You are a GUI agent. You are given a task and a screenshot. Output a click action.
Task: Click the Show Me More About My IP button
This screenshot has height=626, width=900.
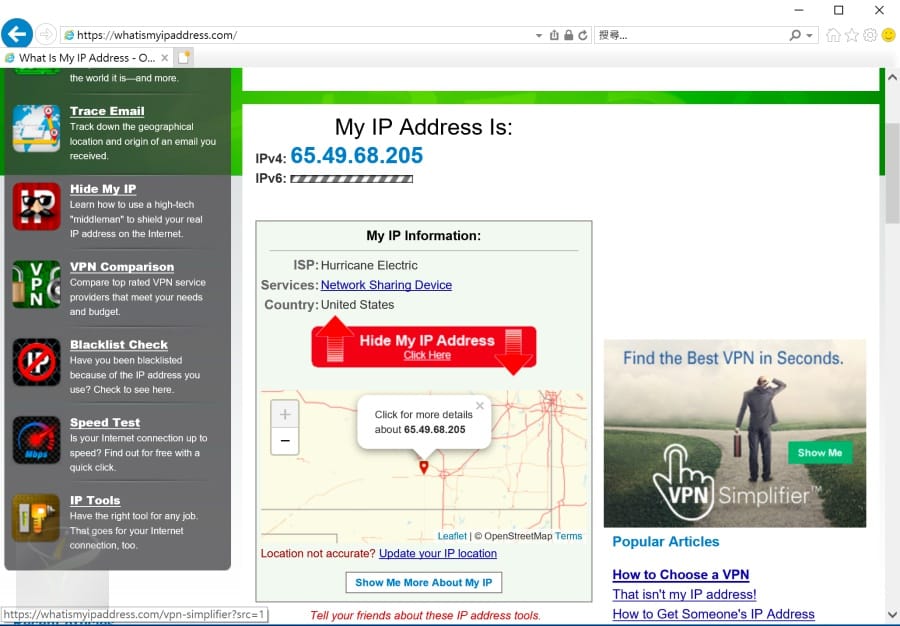[423, 582]
